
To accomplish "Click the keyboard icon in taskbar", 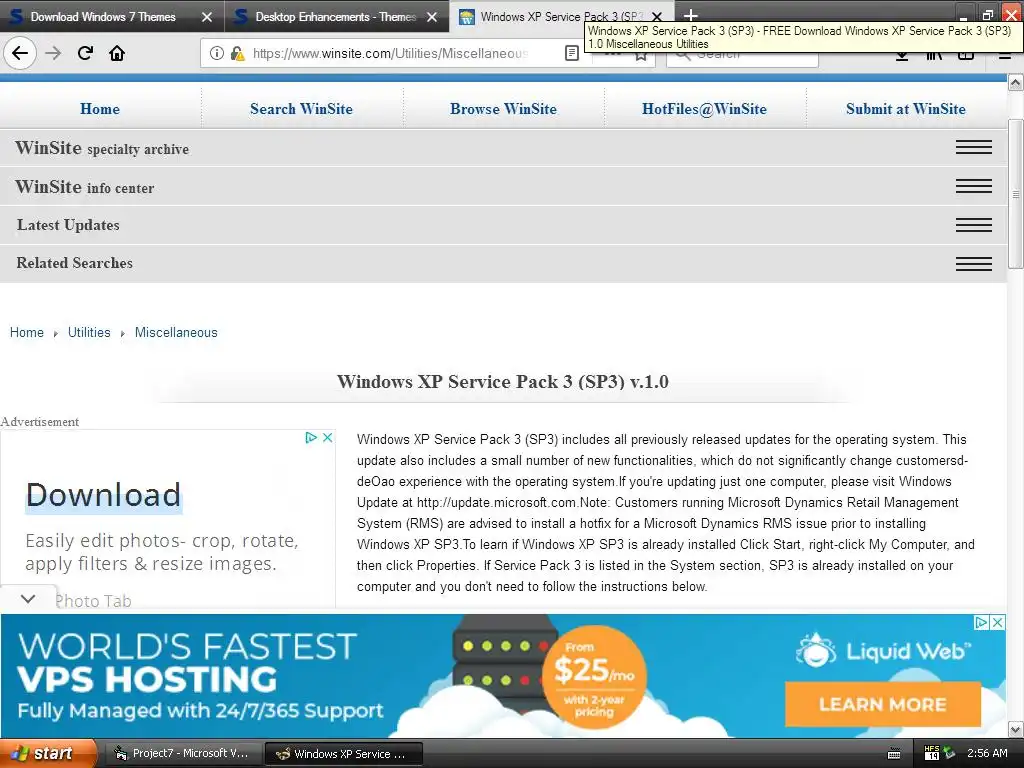I will [894, 754].
